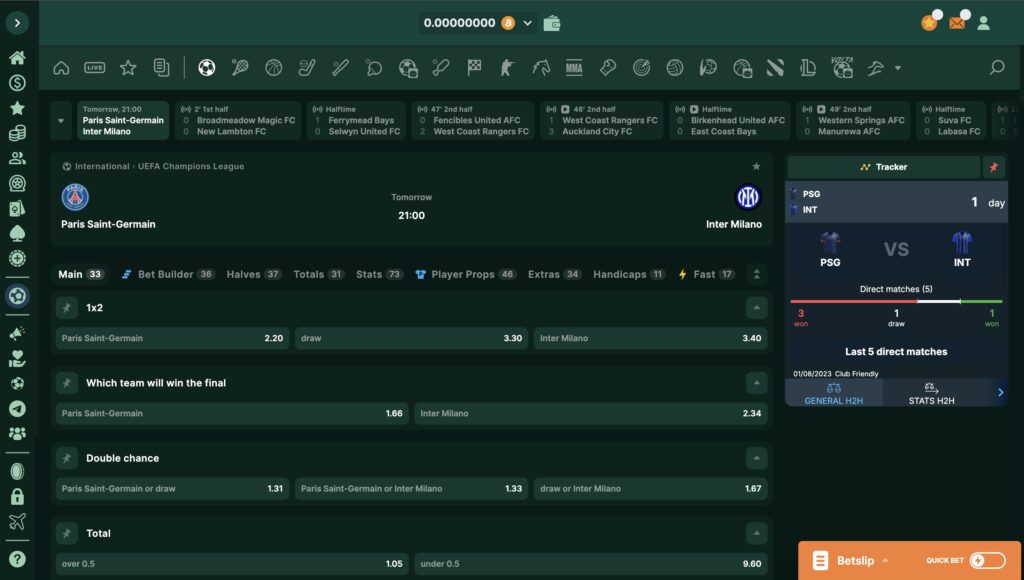Switch to Handicaps tab

629,274
